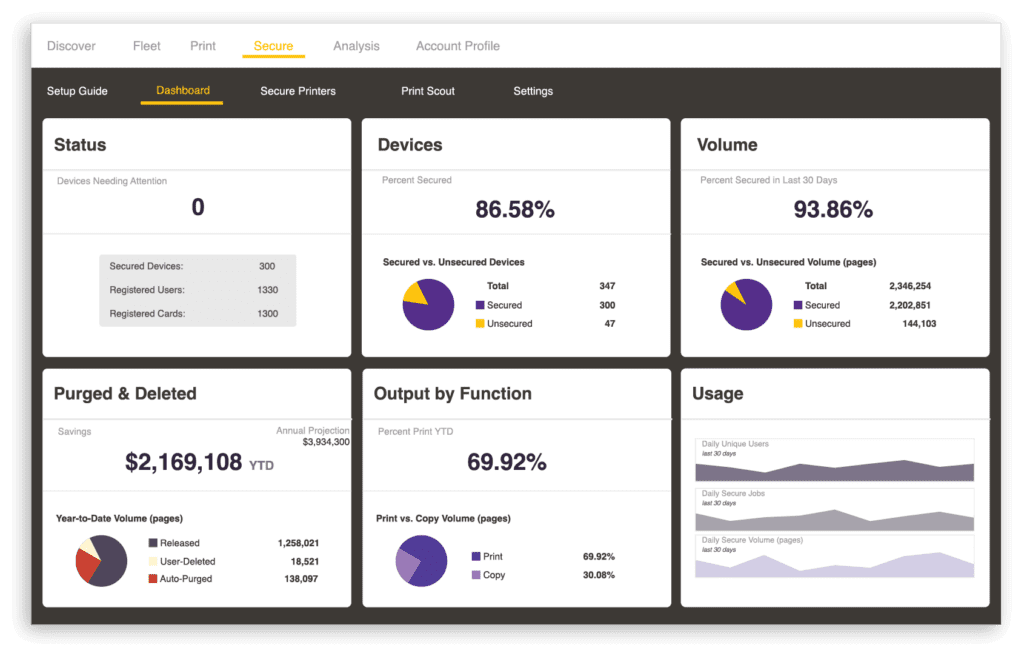The width and height of the screenshot is (1024, 656).
Task: Select the Year-to-Date Volume pie chart
Action: point(100,561)
